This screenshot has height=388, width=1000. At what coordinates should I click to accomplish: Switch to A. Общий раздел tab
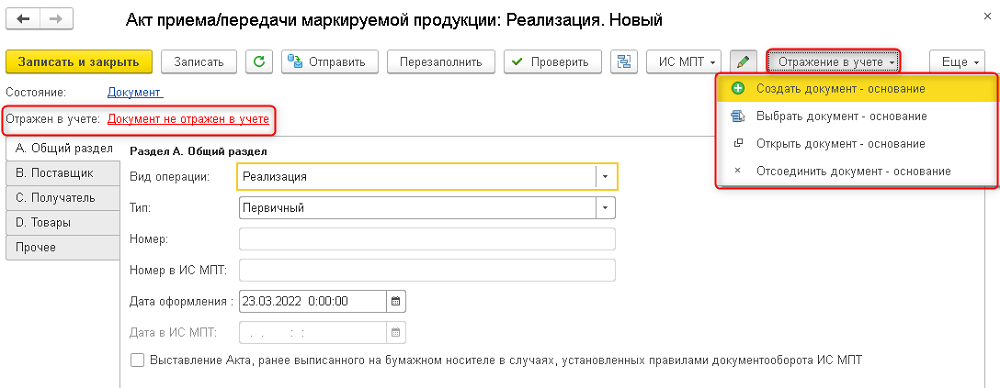click(63, 148)
